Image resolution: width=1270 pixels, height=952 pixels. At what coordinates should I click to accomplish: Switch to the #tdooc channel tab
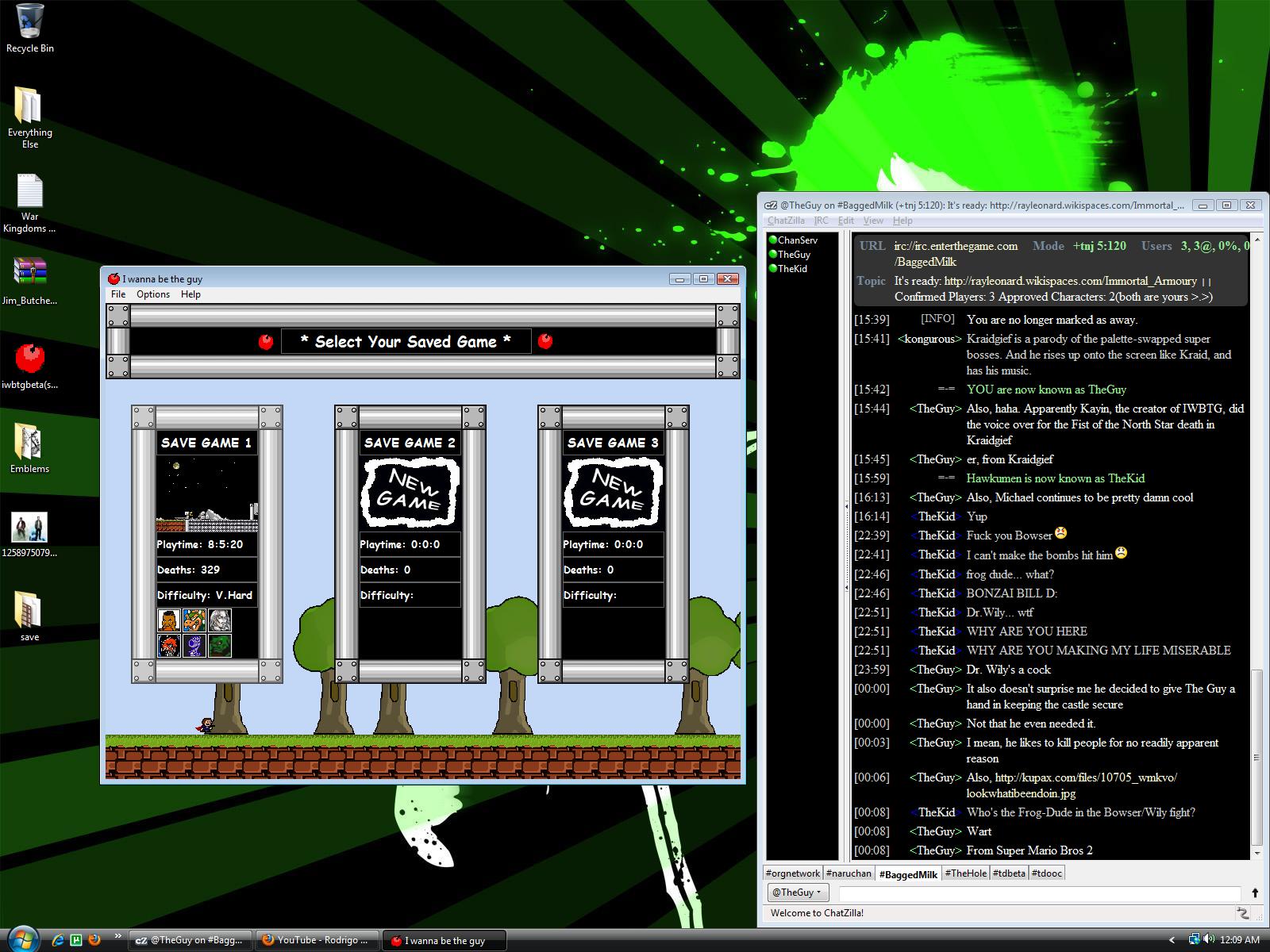click(x=1047, y=873)
